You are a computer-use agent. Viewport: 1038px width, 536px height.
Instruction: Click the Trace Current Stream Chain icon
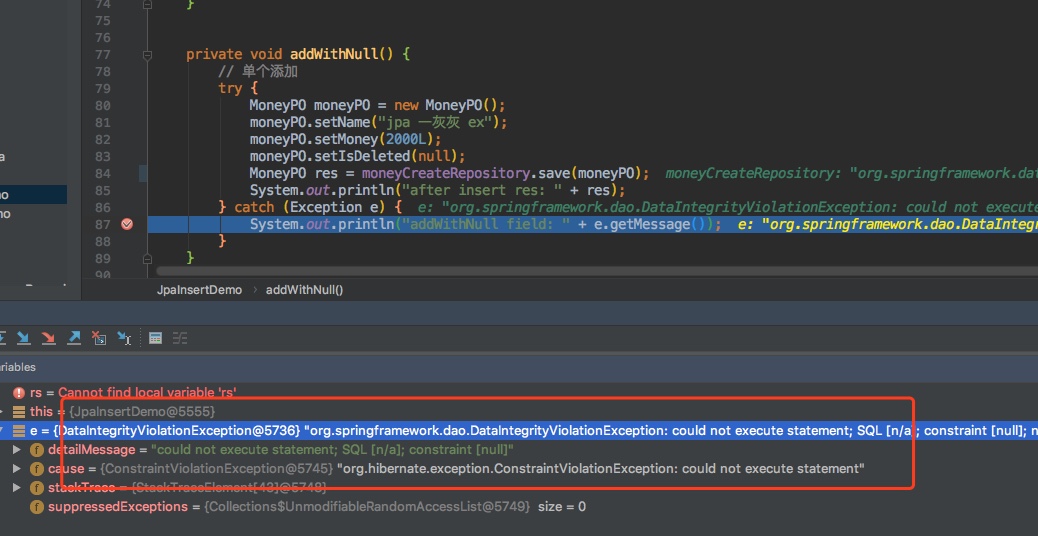181,338
